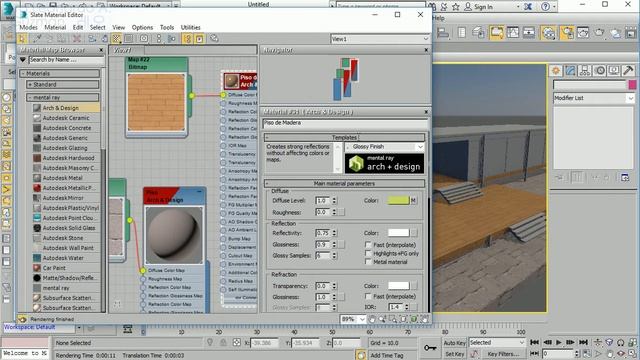Click the Configure Modifier Sets icon
This screenshot has height=360, width=640.
point(625,178)
